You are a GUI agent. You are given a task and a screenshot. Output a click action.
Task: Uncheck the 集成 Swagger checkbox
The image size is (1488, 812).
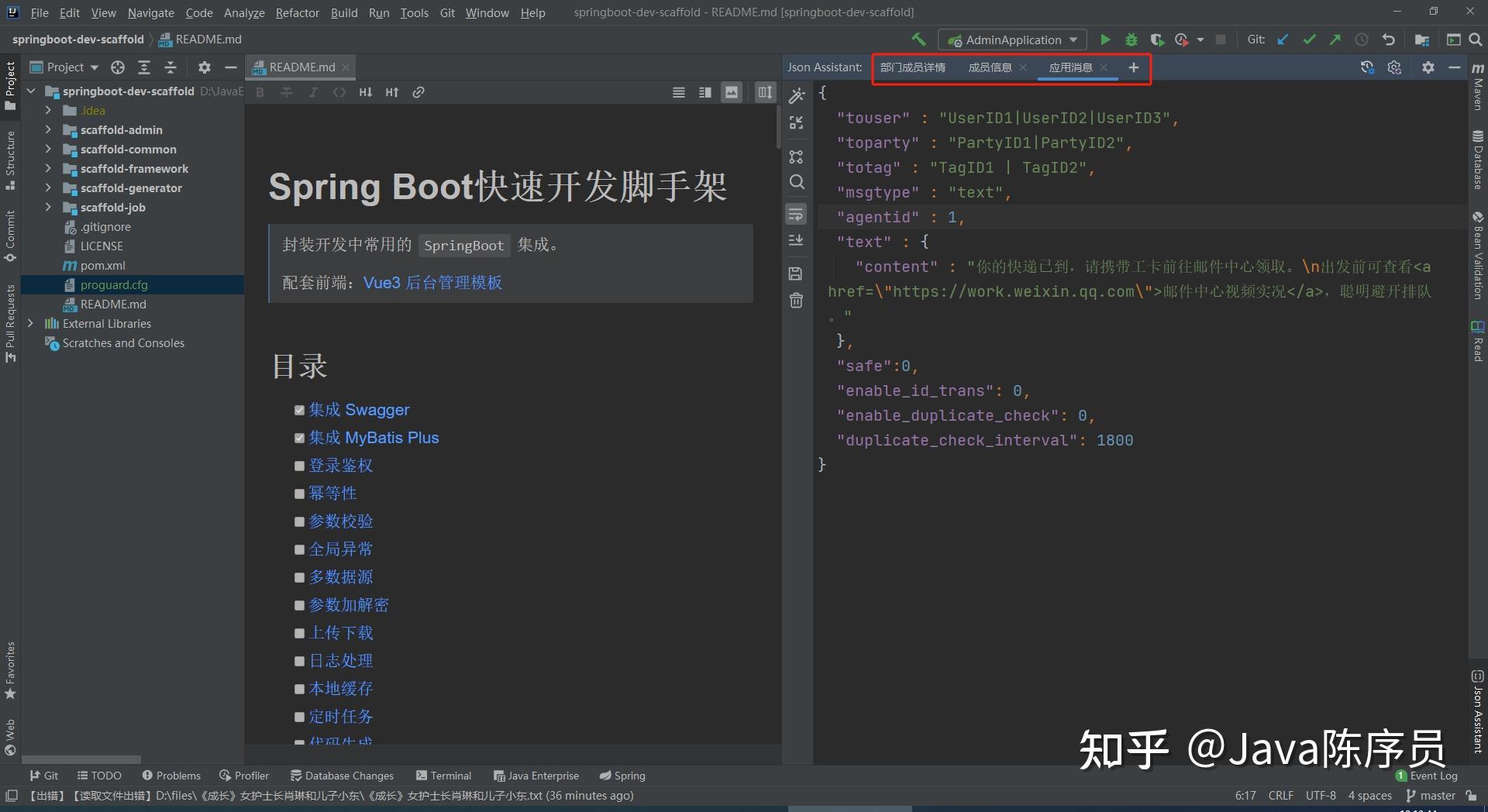(x=300, y=410)
